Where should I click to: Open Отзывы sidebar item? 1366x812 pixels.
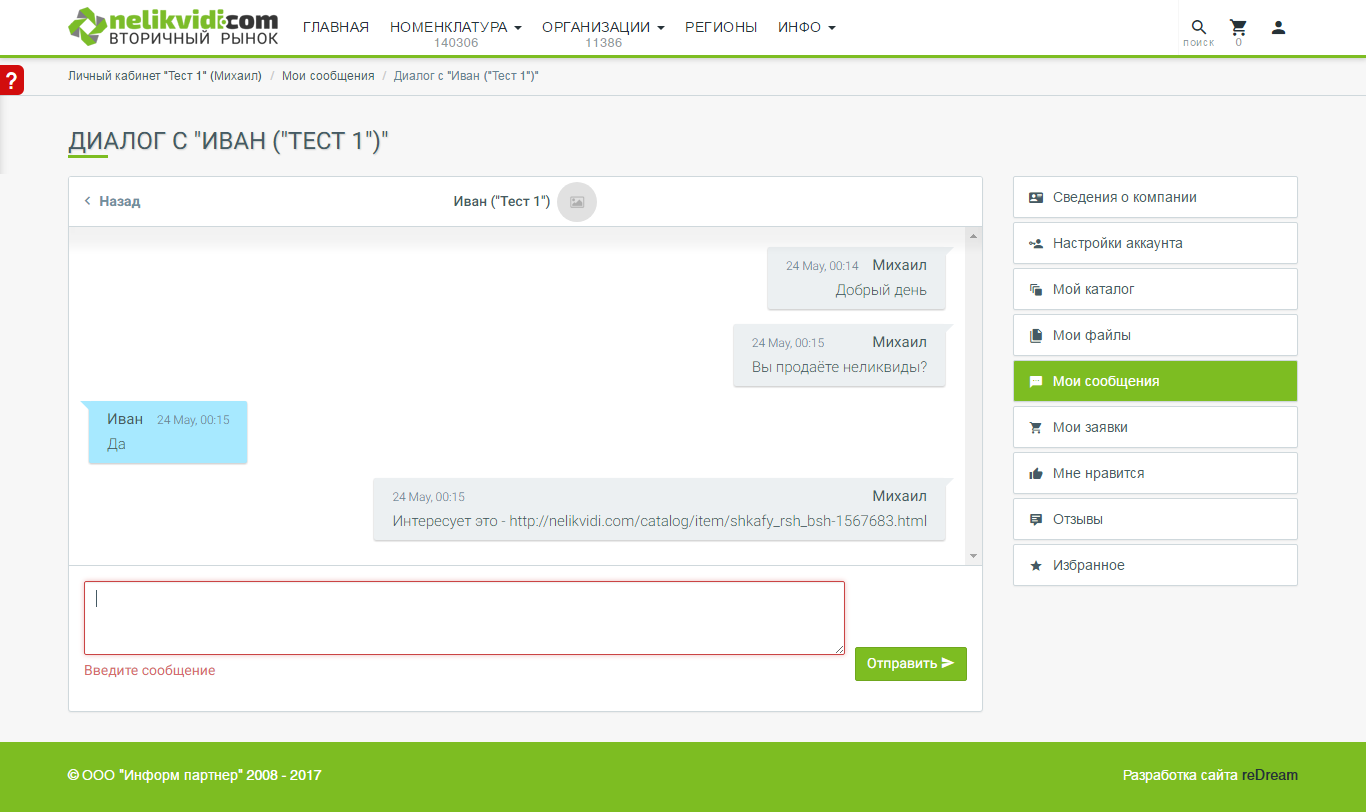click(x=1155, y=519)
